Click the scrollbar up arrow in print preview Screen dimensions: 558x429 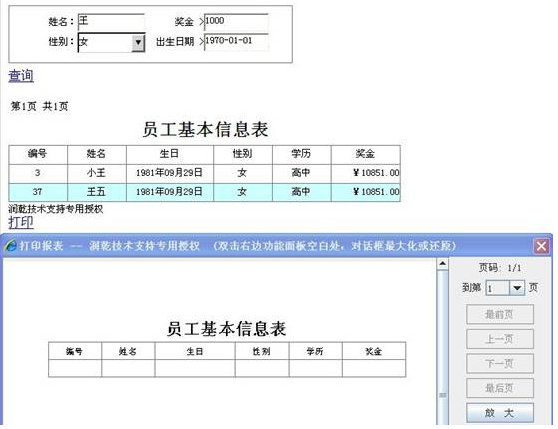pos(442,264)
